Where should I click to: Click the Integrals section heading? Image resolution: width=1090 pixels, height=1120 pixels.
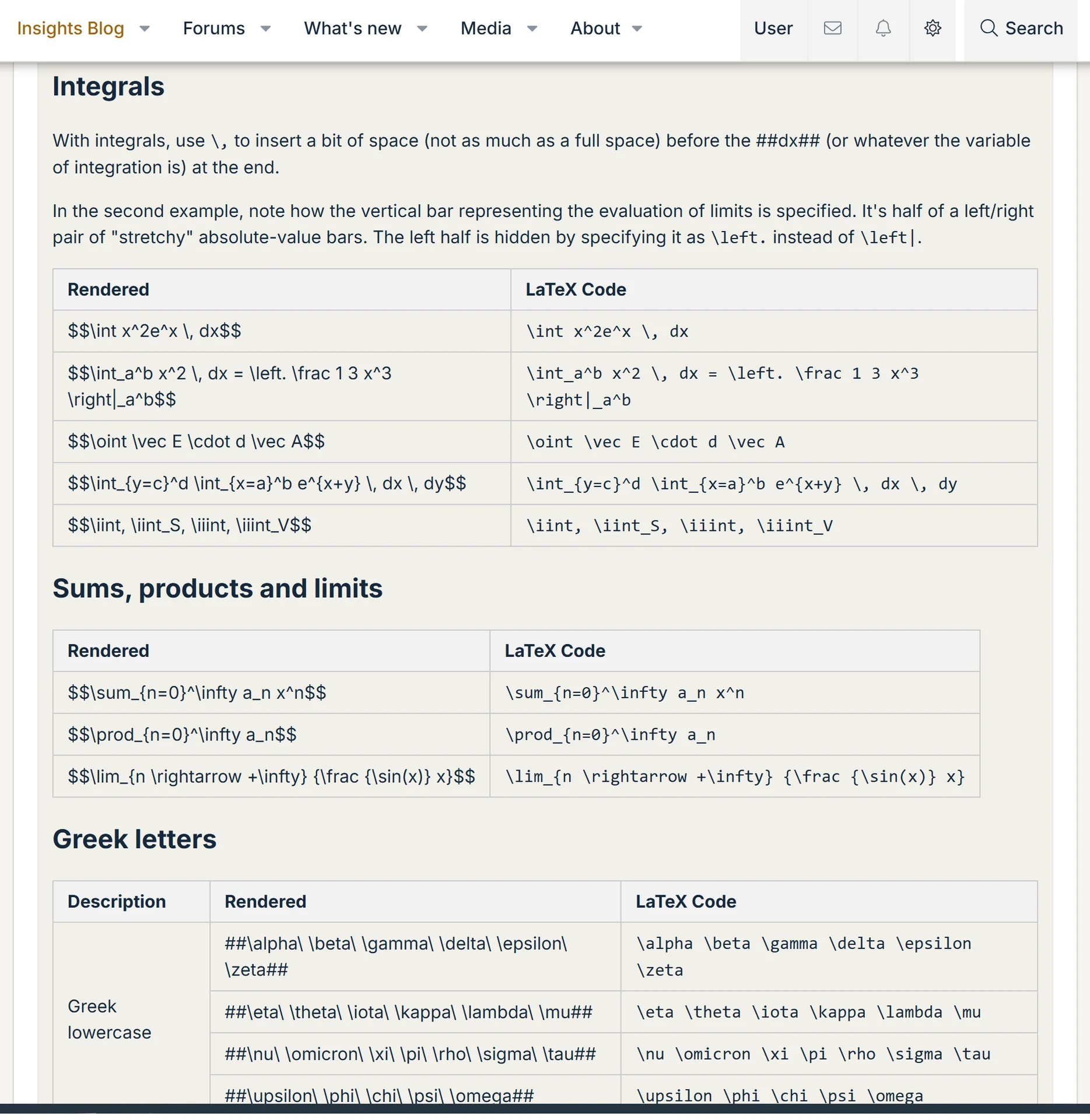tap(108, 86)
